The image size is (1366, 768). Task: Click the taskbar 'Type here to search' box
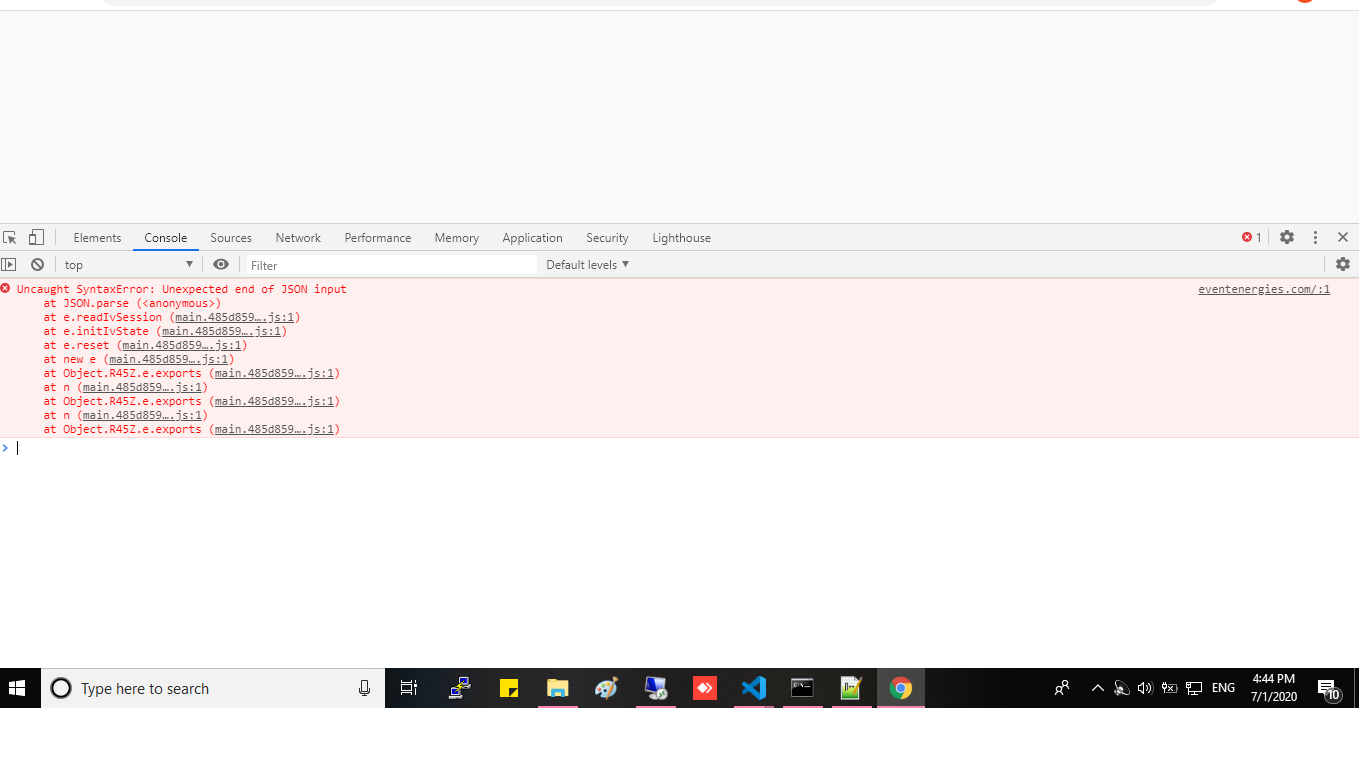click(213, 688)
